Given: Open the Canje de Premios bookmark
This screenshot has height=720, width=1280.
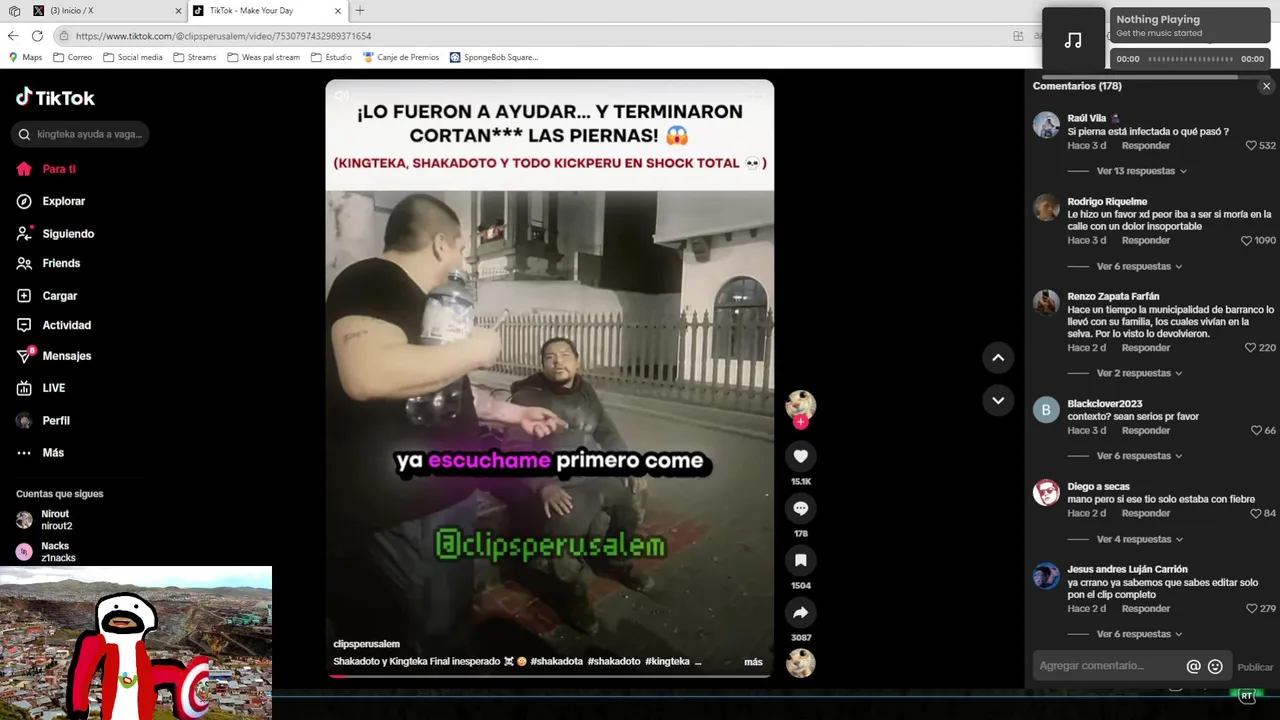Looking at the screenshot, I should point(401,57).
